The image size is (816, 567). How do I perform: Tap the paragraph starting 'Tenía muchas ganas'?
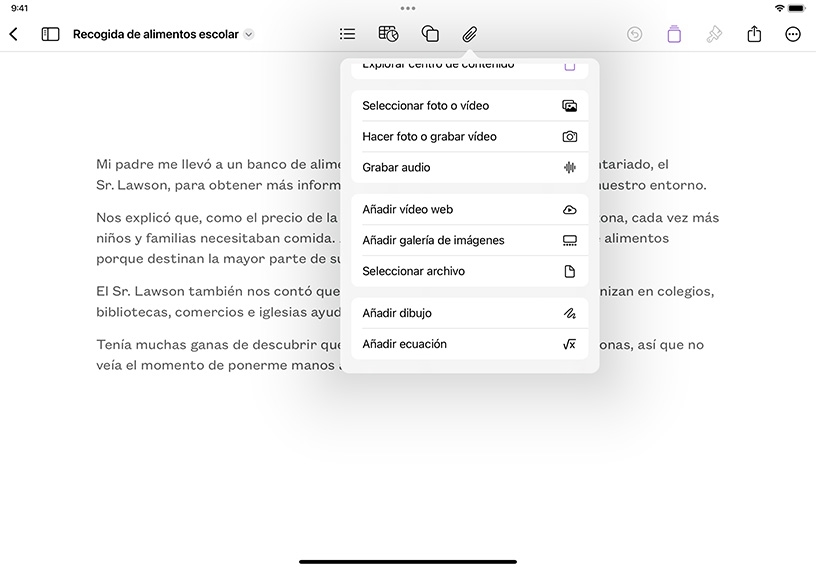(218, 355)
